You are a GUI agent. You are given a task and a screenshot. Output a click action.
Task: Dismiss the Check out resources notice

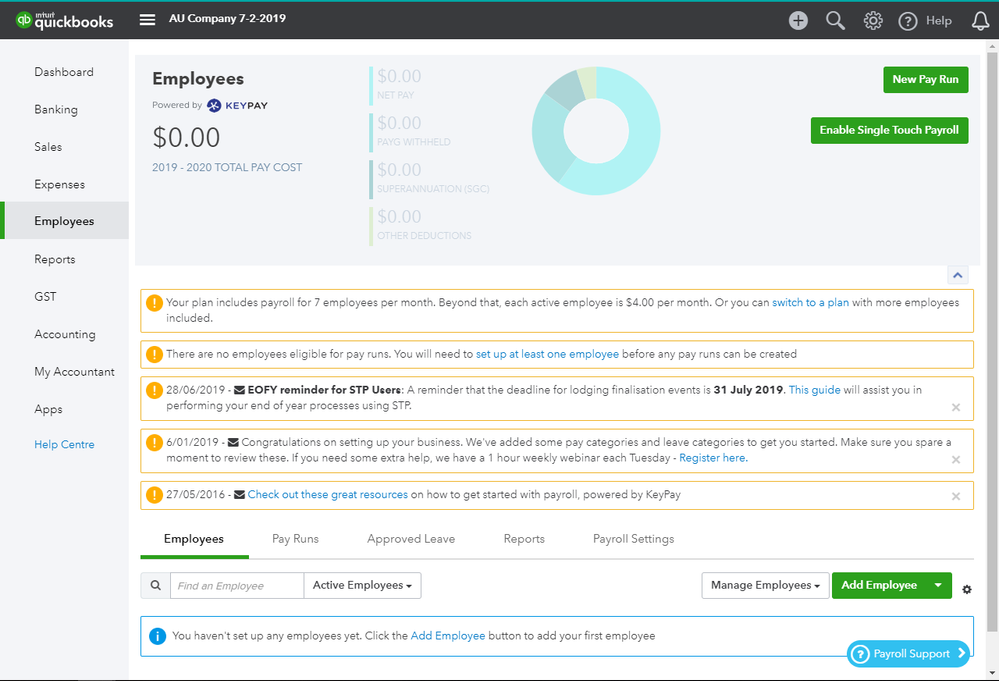(956, 497)
